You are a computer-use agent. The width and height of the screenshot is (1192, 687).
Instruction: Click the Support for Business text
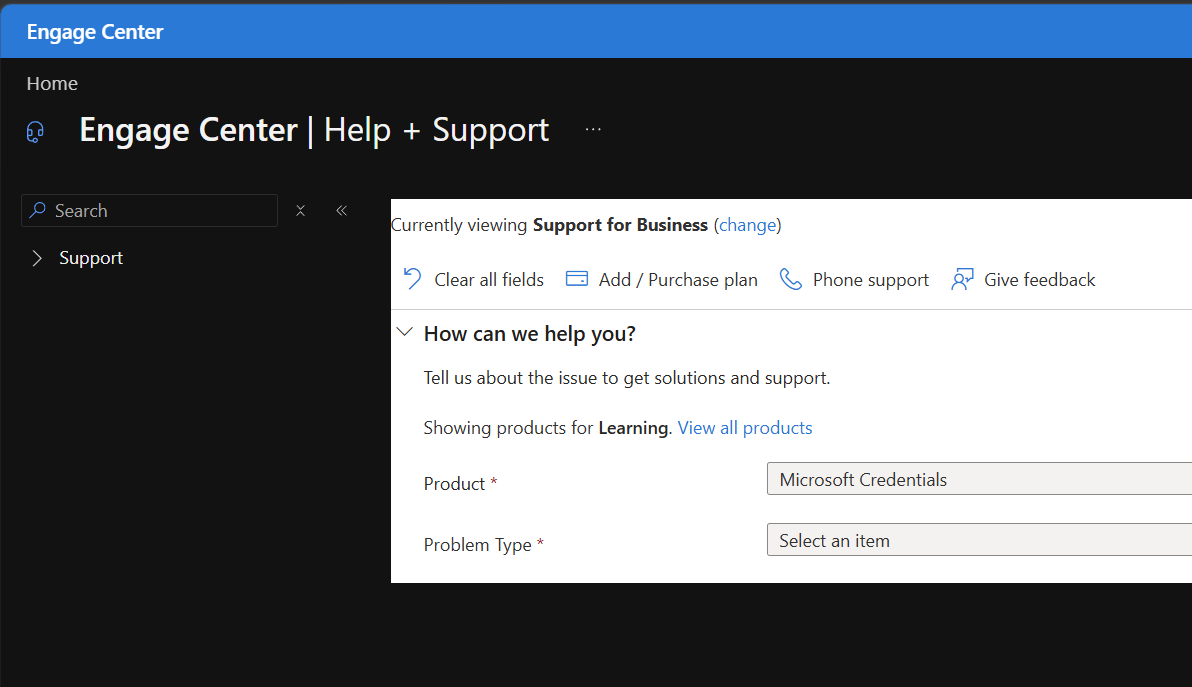[x=620, y=225]
